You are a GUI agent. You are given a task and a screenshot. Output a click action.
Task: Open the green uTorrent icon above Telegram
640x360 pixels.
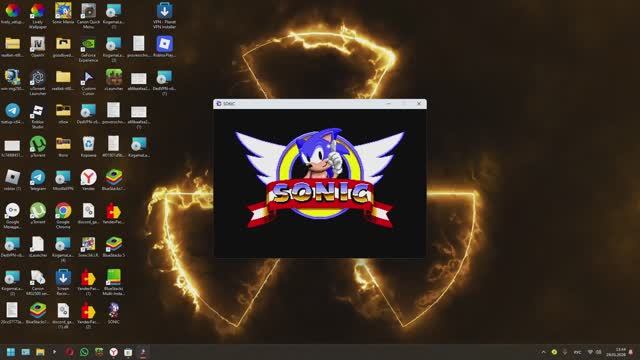tap(38, 144)
